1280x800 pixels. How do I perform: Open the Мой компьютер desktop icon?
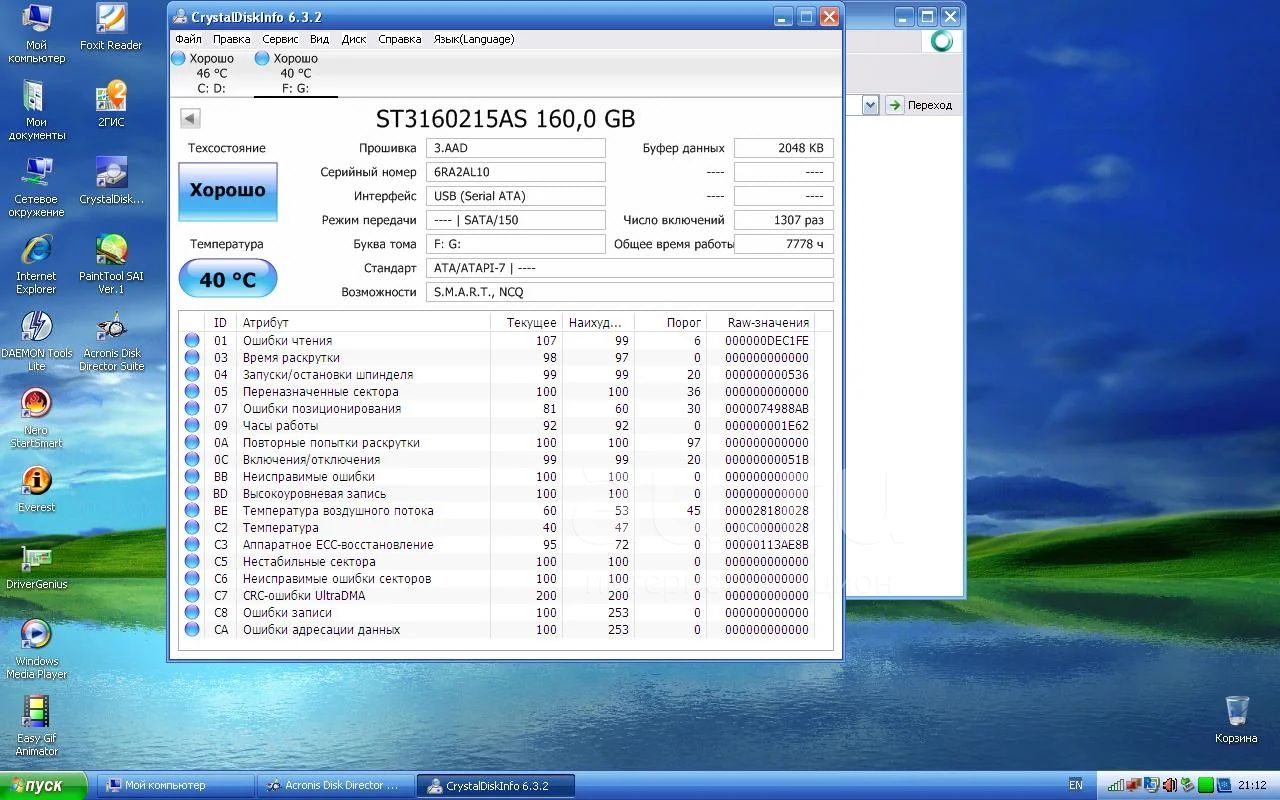37,33
